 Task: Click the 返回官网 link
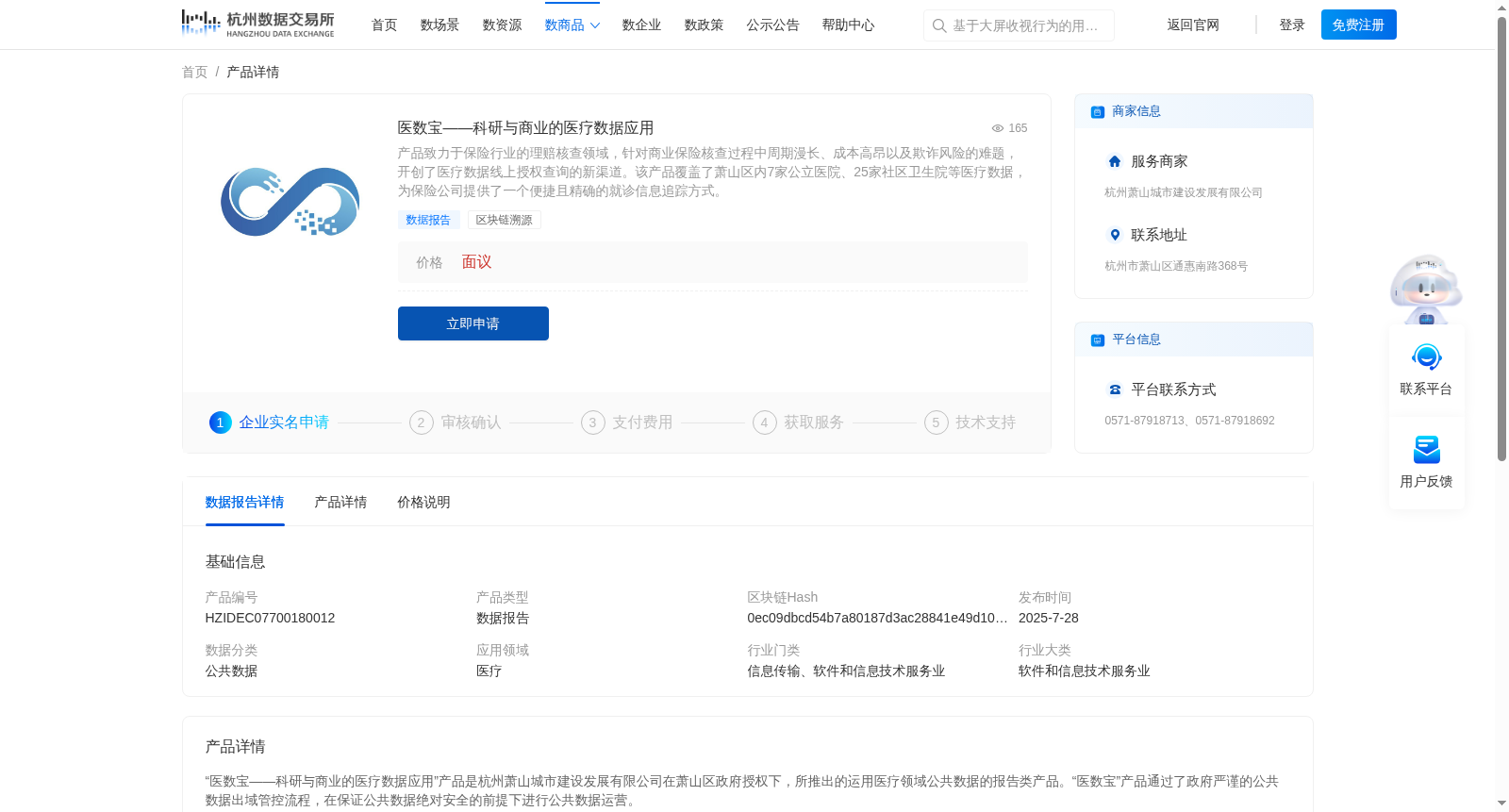[1193, 25]
